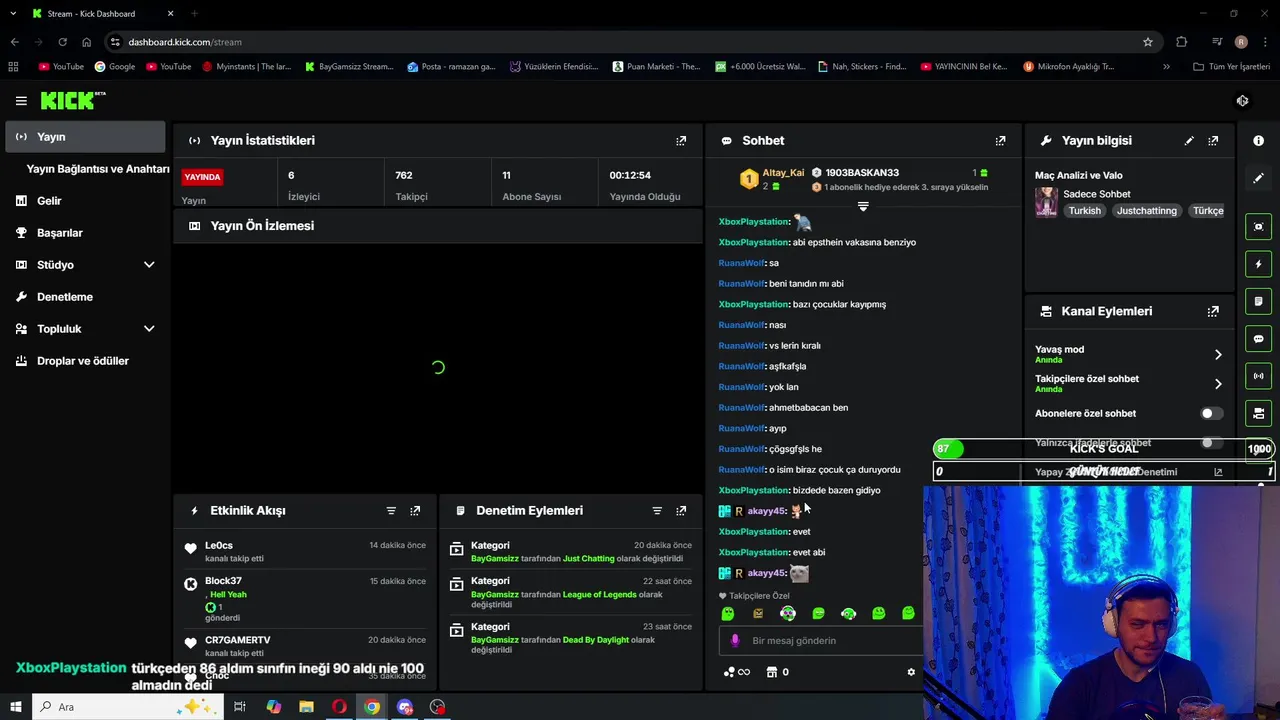Select Yayın in the sidebar
1280x720 pixels.
click(x=85, y=137)
